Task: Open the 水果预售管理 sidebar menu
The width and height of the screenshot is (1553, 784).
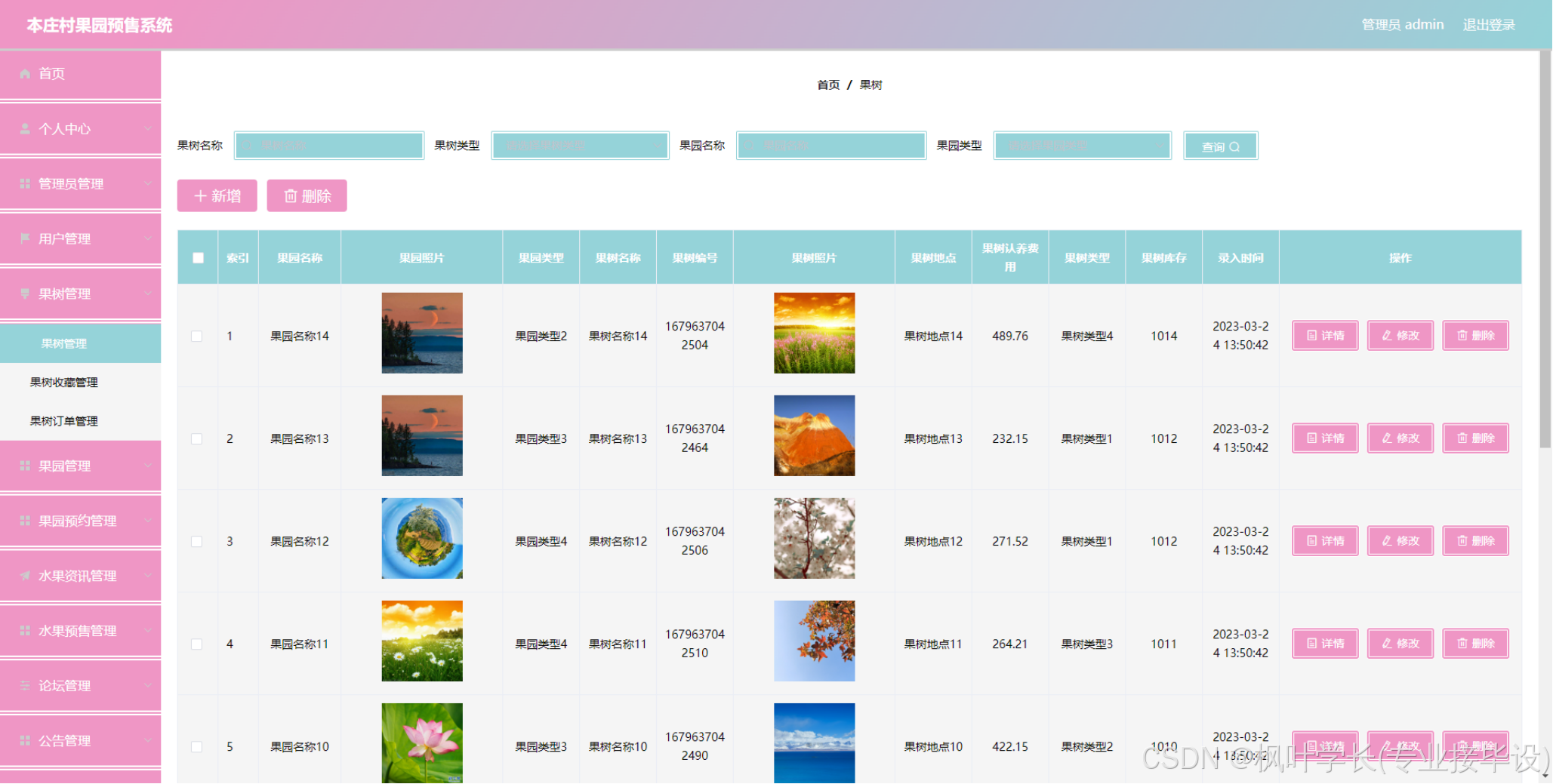Action: (x=80, y=631)
